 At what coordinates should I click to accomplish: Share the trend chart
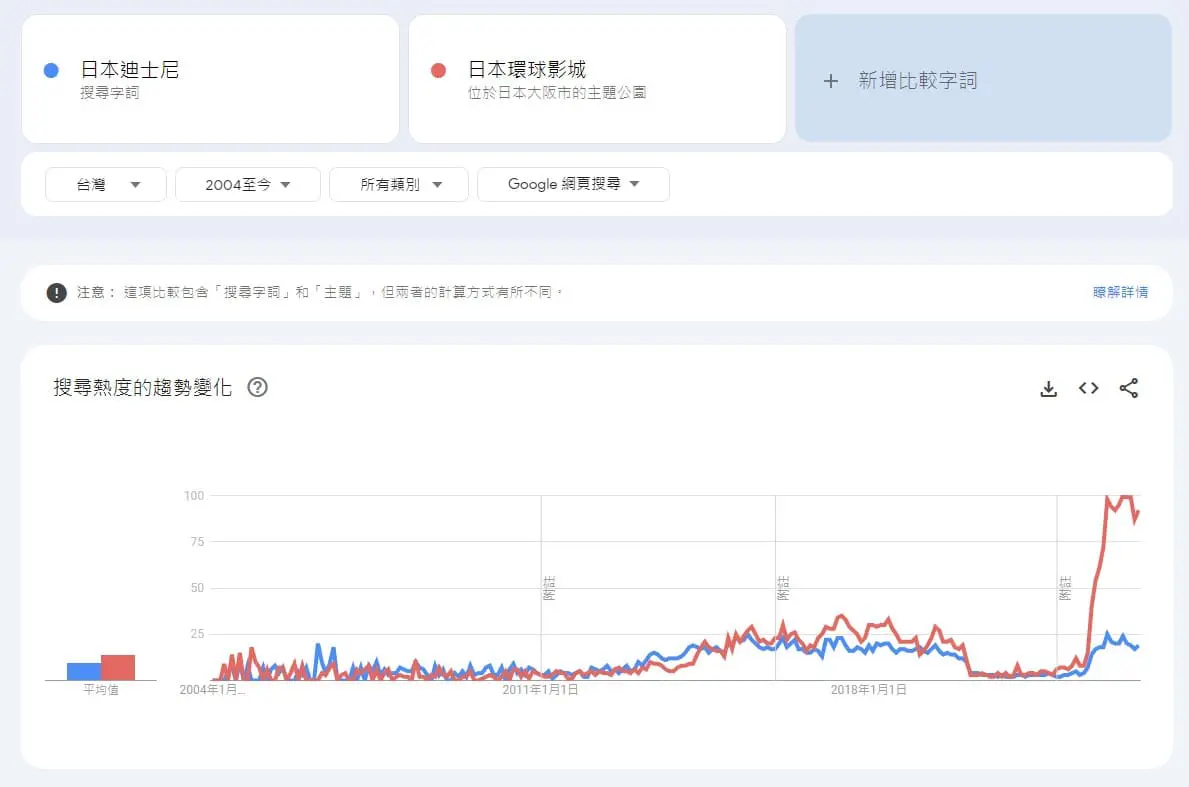pos(1128,388)
